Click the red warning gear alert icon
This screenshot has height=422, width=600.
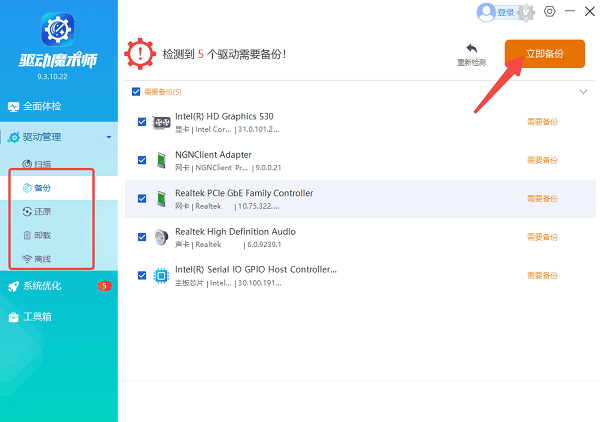(x=140, y=54)
